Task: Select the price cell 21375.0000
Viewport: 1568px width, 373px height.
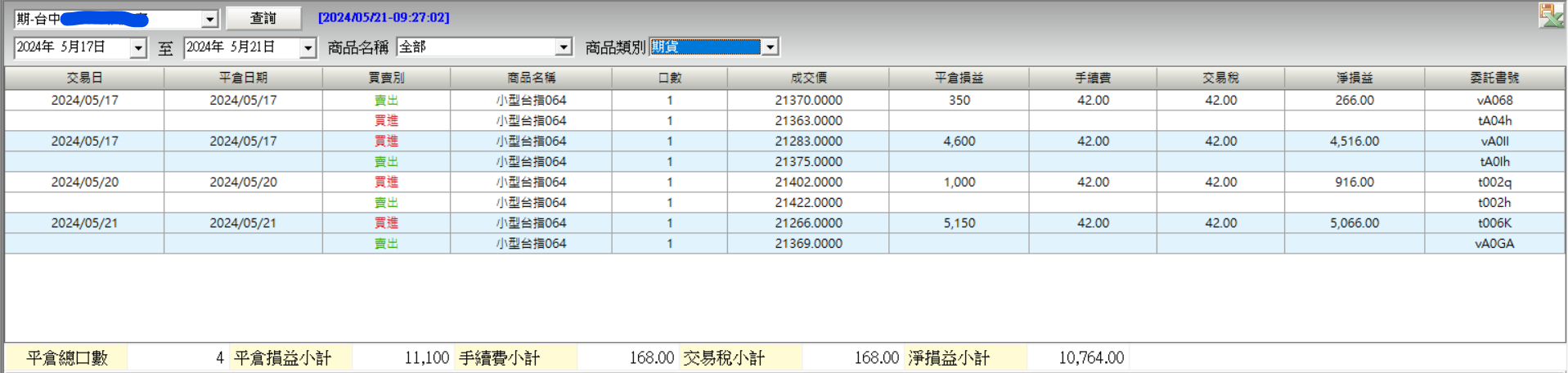Action: pyautogui.click(x=808, y=161)
